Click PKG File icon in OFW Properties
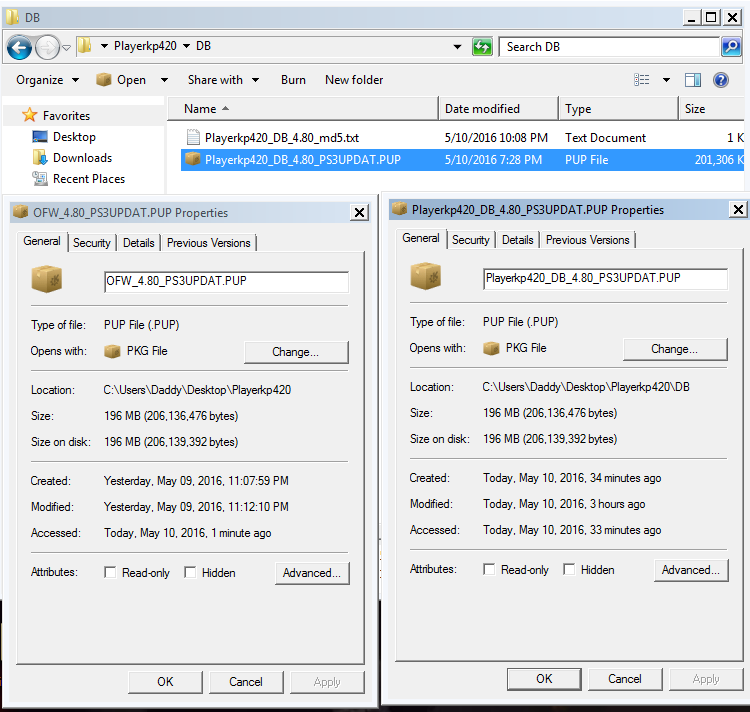Image resolution: width=750 pixels, height=712 pixels. tap(112, 351)
